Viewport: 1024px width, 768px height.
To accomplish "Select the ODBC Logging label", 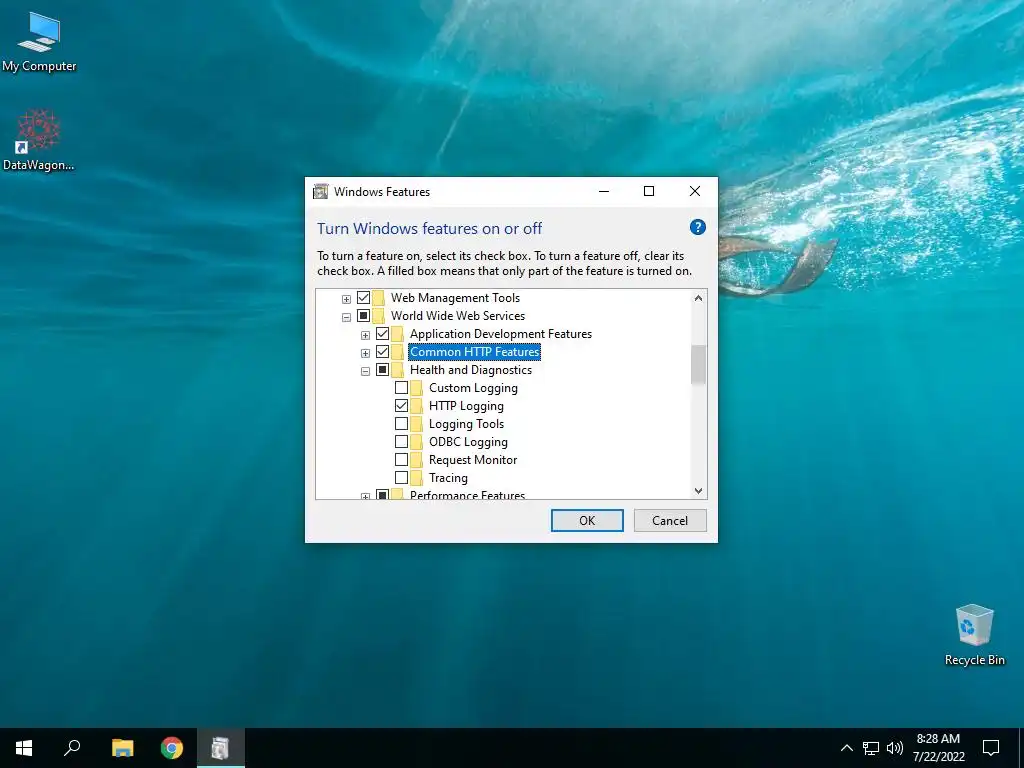I will click(x=468, y=442).
